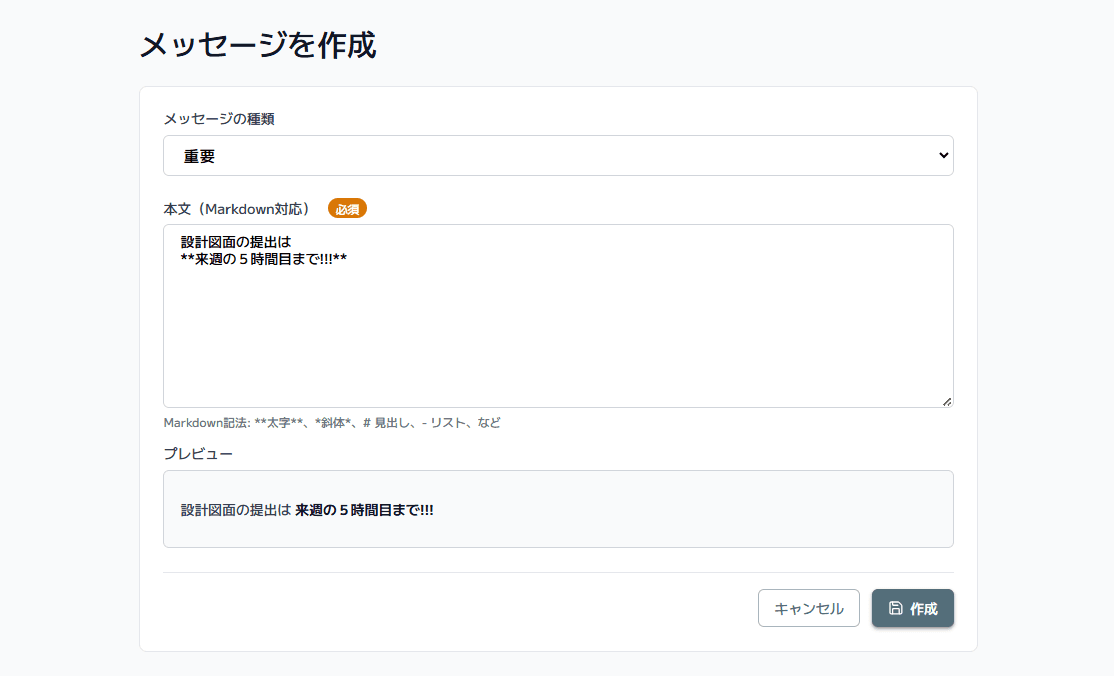
Task: Click the 本文（Markdown対応） label
Action: (243, 209)
